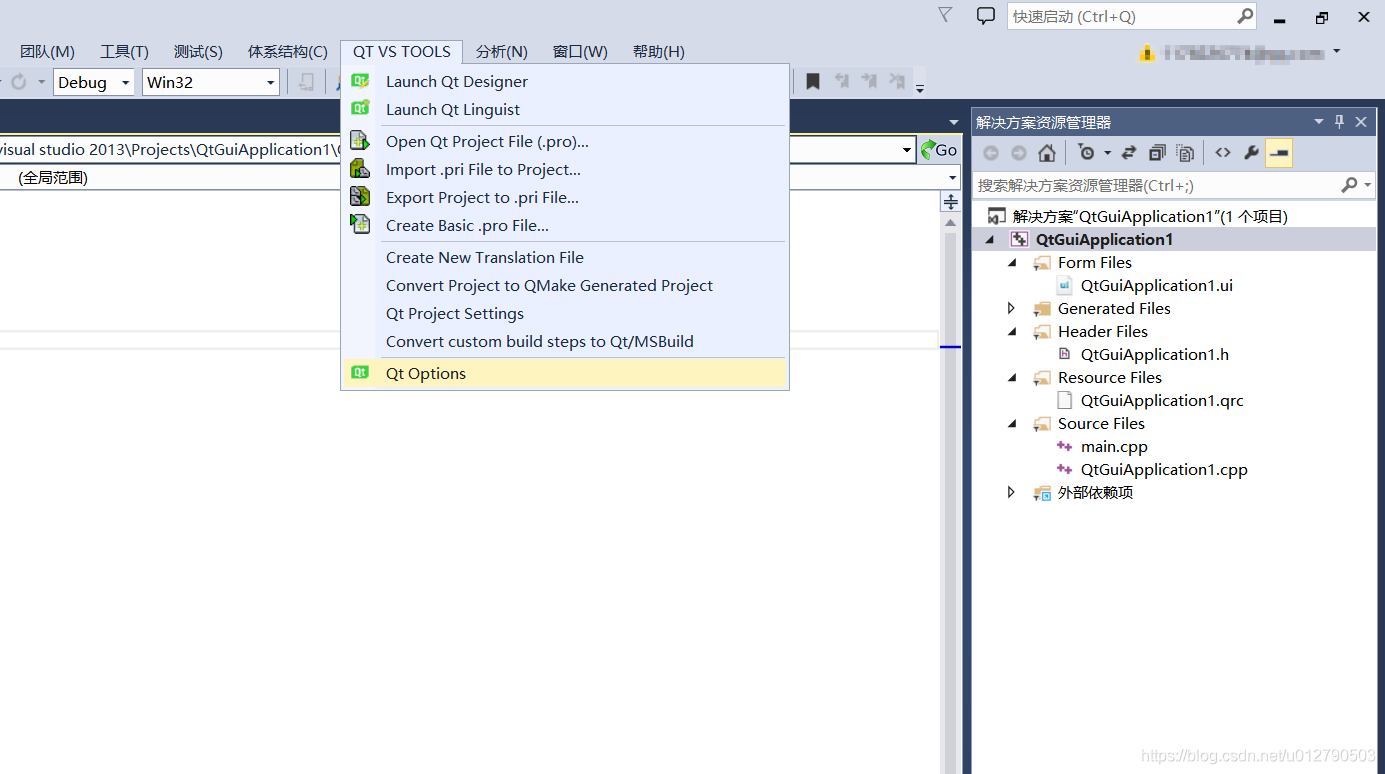Choose Convert custom build steps to Qt/MSBuild
This screenshot has height=774, width=1385.
click(565, 342)
